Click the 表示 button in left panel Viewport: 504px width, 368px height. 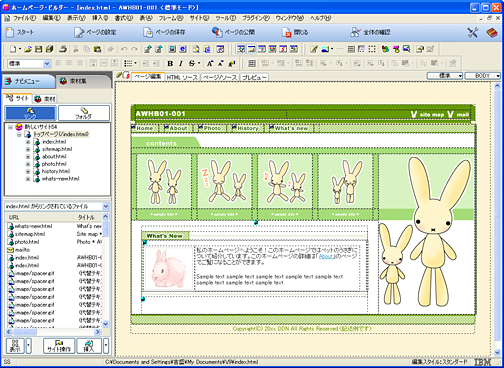[15, 346]
